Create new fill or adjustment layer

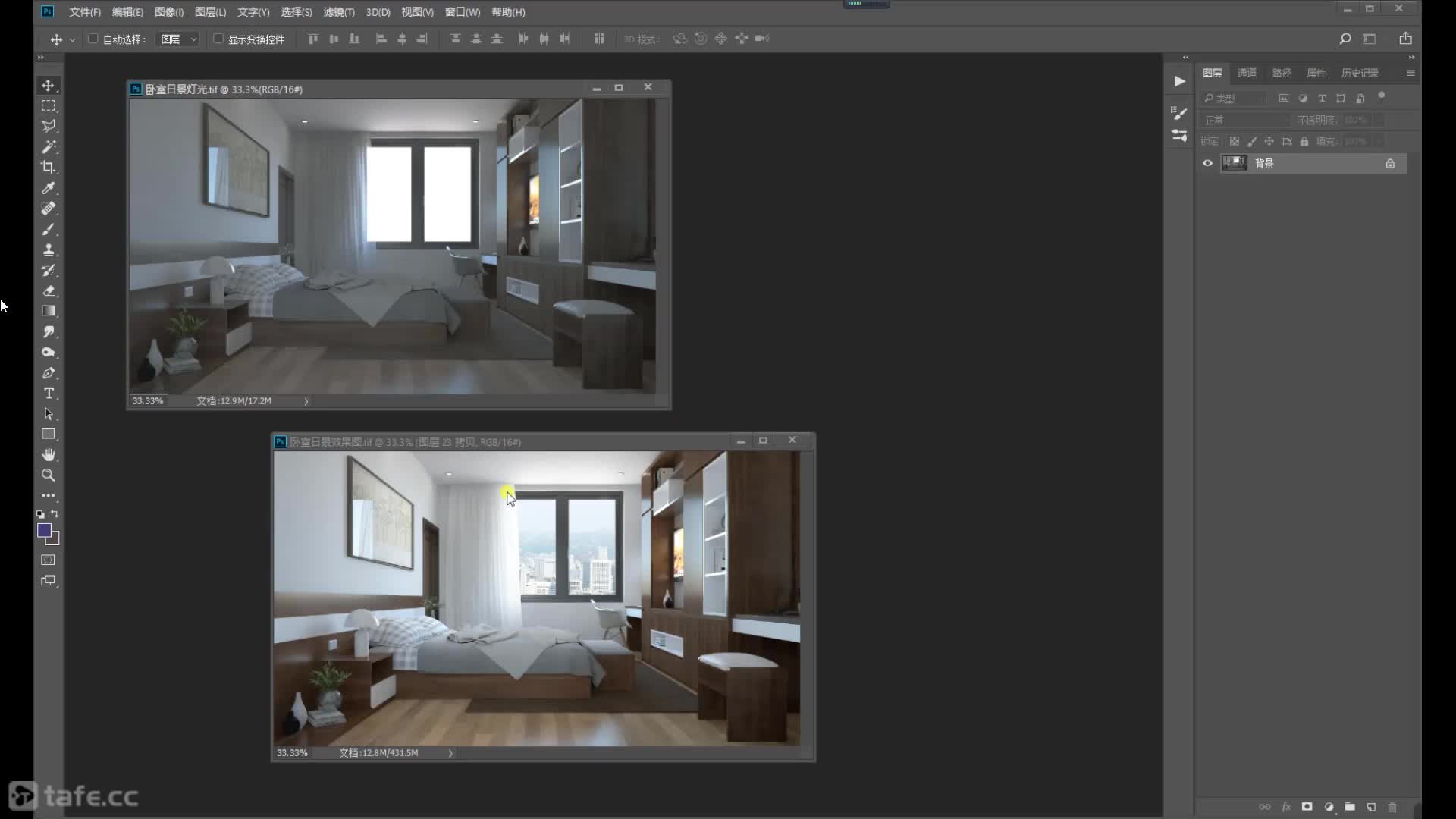pyautogui.click(x=1329, y=807)
